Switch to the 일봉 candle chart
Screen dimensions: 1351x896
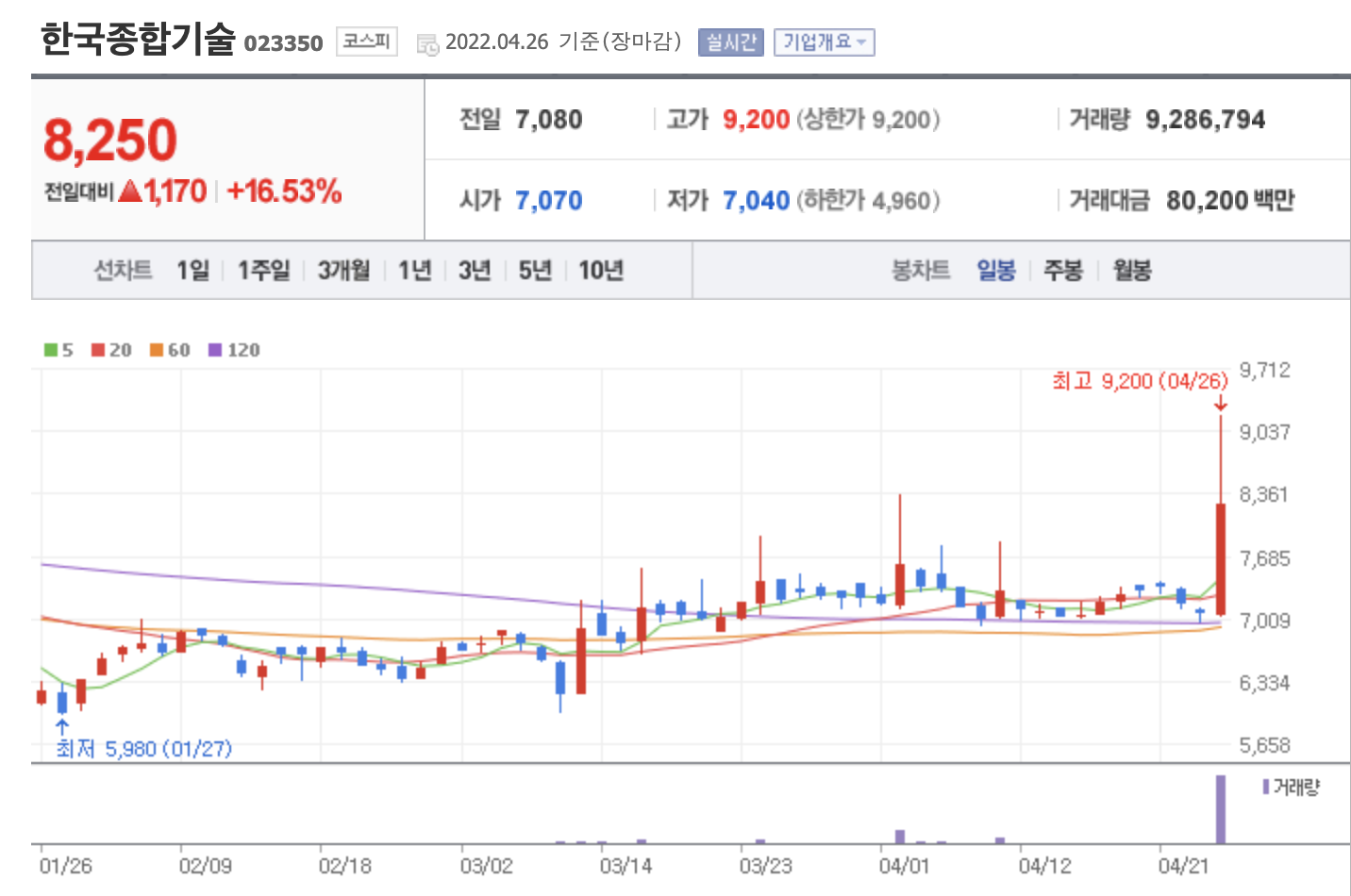tap(996, 271)
